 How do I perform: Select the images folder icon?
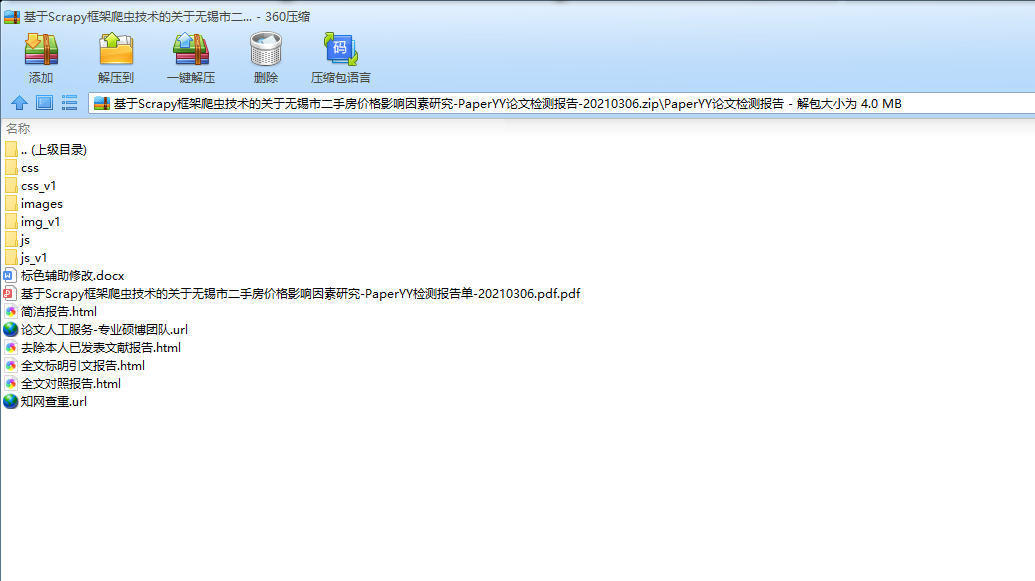11,203
